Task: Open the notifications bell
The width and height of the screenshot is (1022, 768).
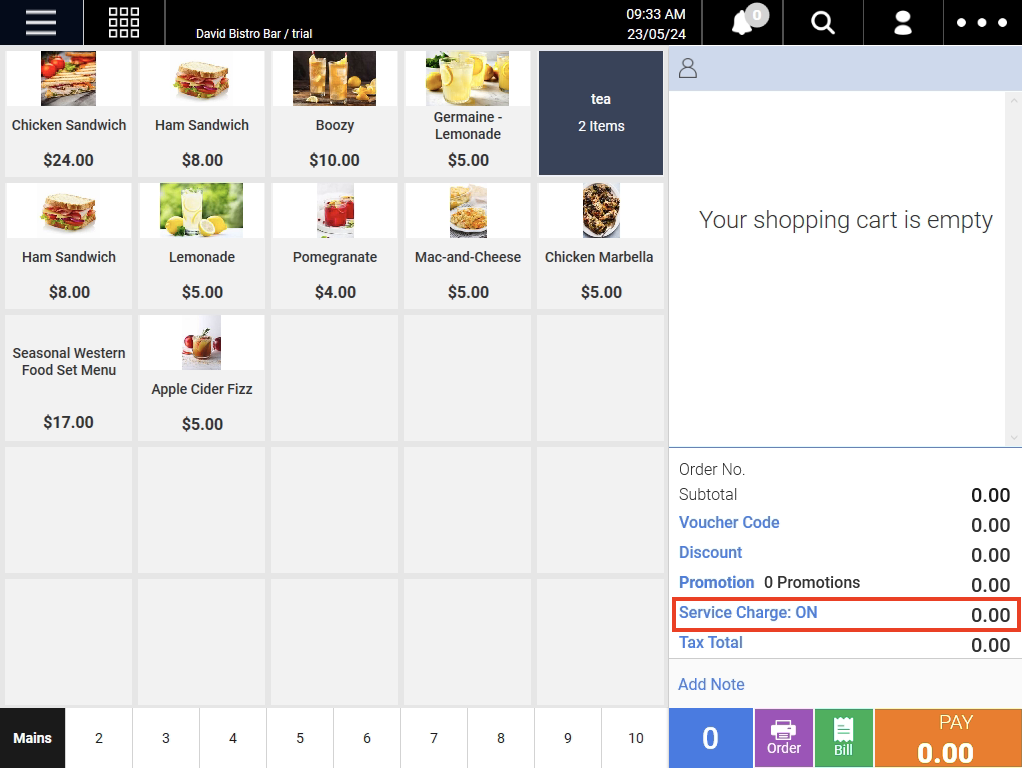Action: tap(743, 22)
